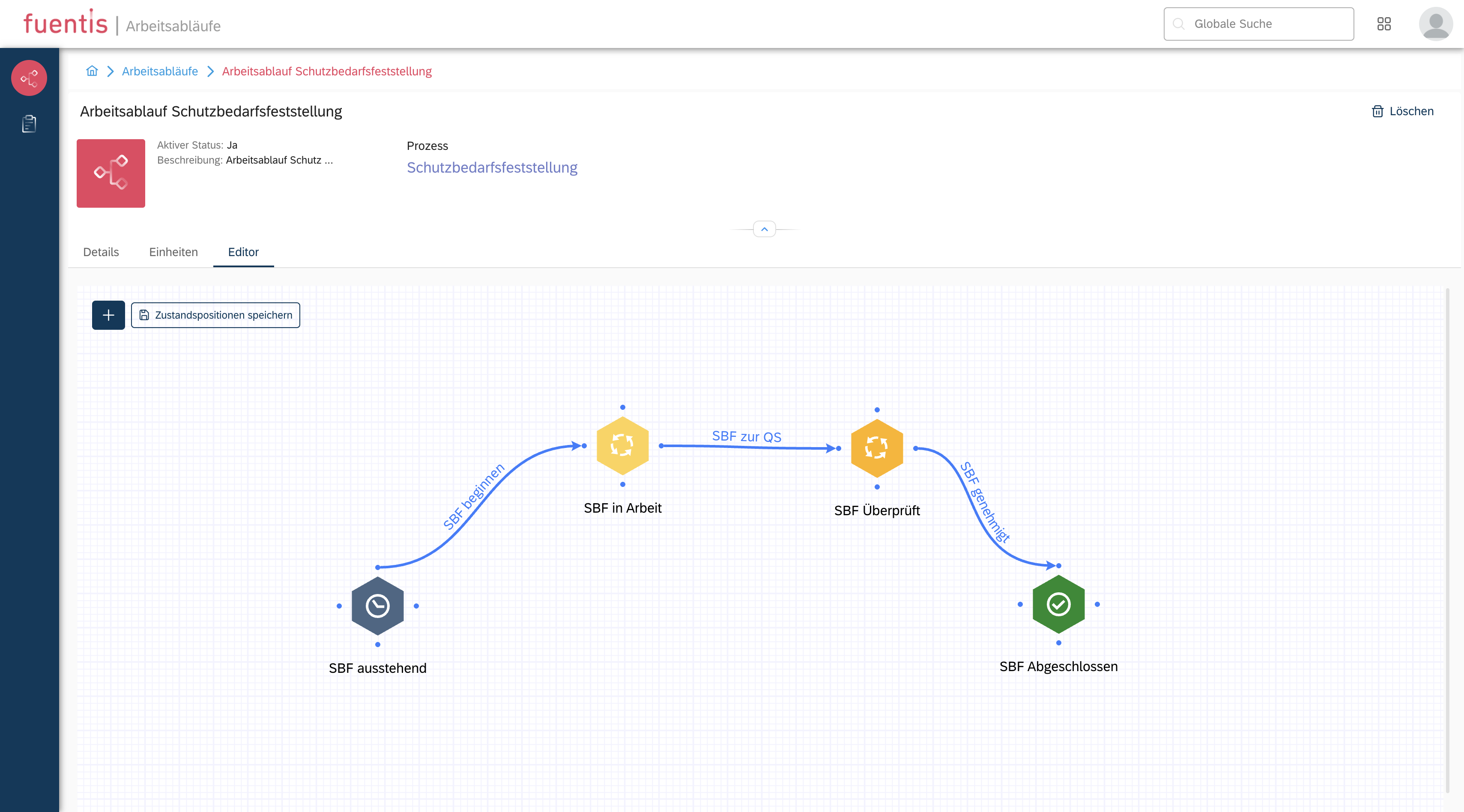Open the Schutzbedarfsfeststellung process link

coord(492,167)
